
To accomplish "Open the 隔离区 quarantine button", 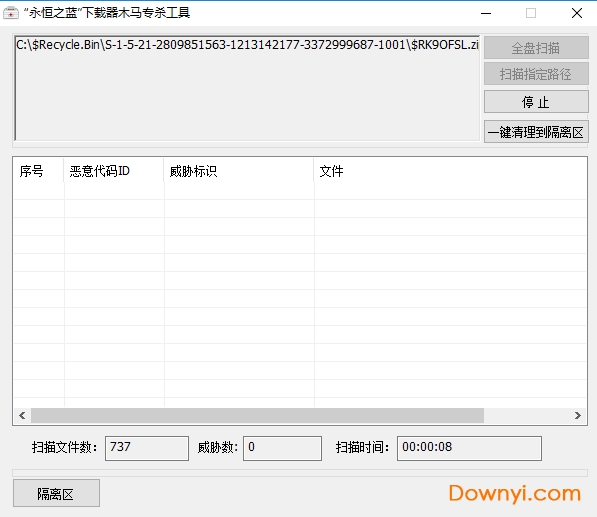I will pos(56,493).
